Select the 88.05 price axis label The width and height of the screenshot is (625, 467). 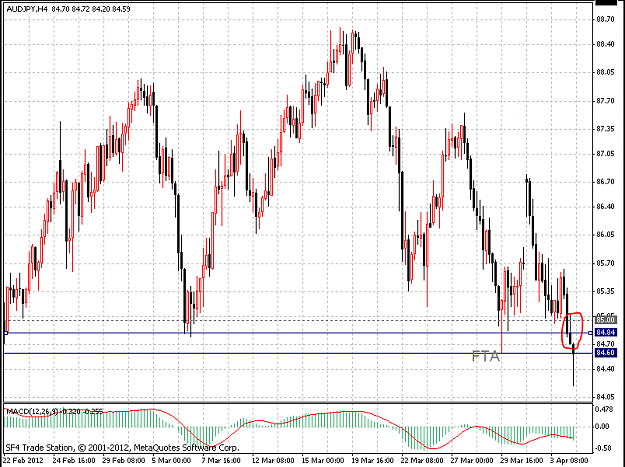coord(605,72)
